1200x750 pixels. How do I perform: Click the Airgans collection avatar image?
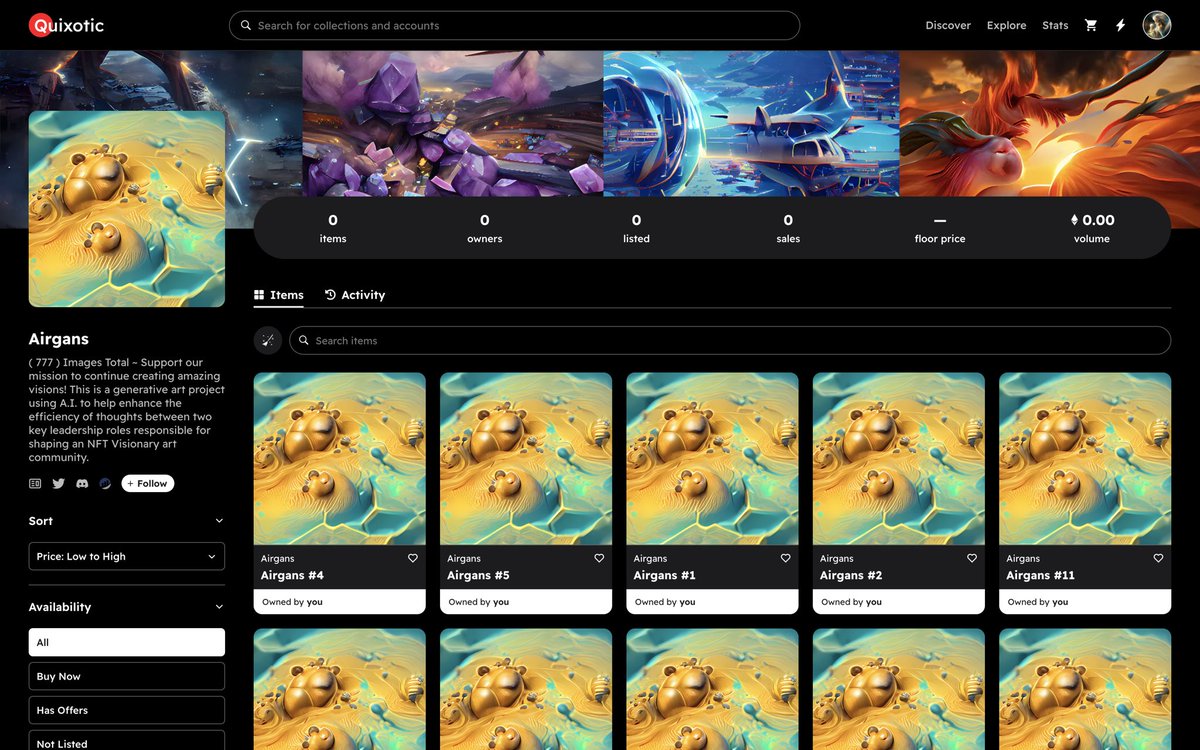coord(127,209)
